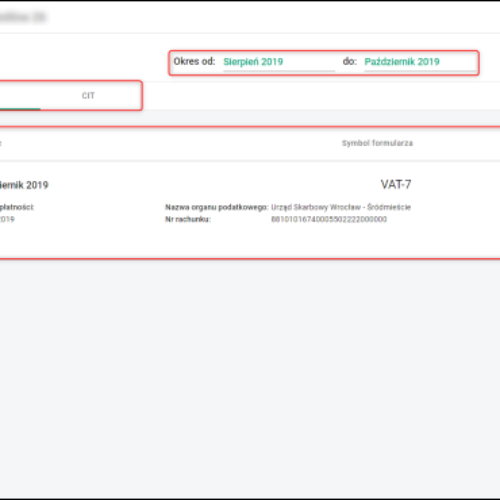Click the do: label before end date
The height and width of the screenshot is (500, 500).
(x=350, y=61)
